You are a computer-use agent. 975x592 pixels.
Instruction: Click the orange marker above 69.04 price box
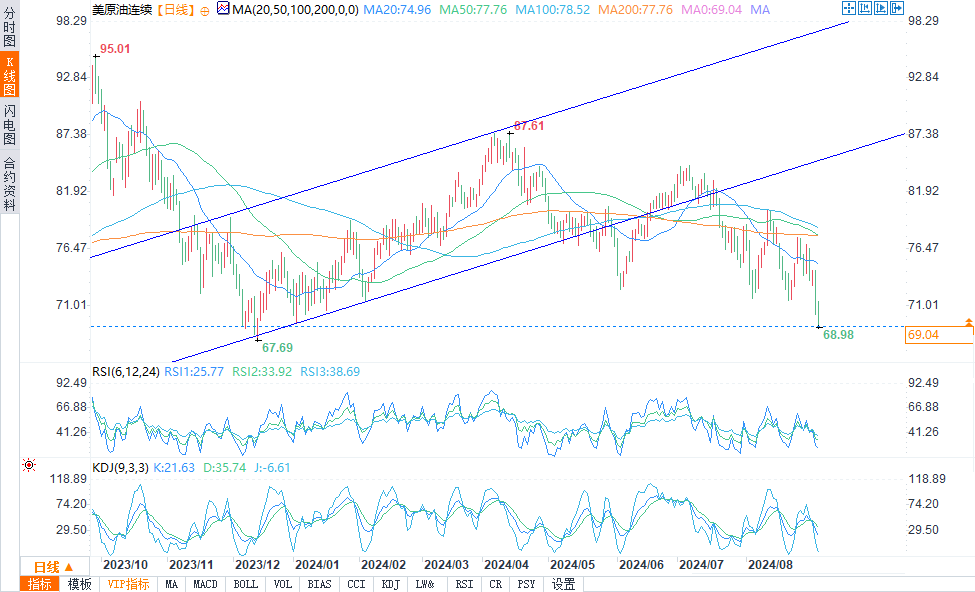click(x=969, y=321)
